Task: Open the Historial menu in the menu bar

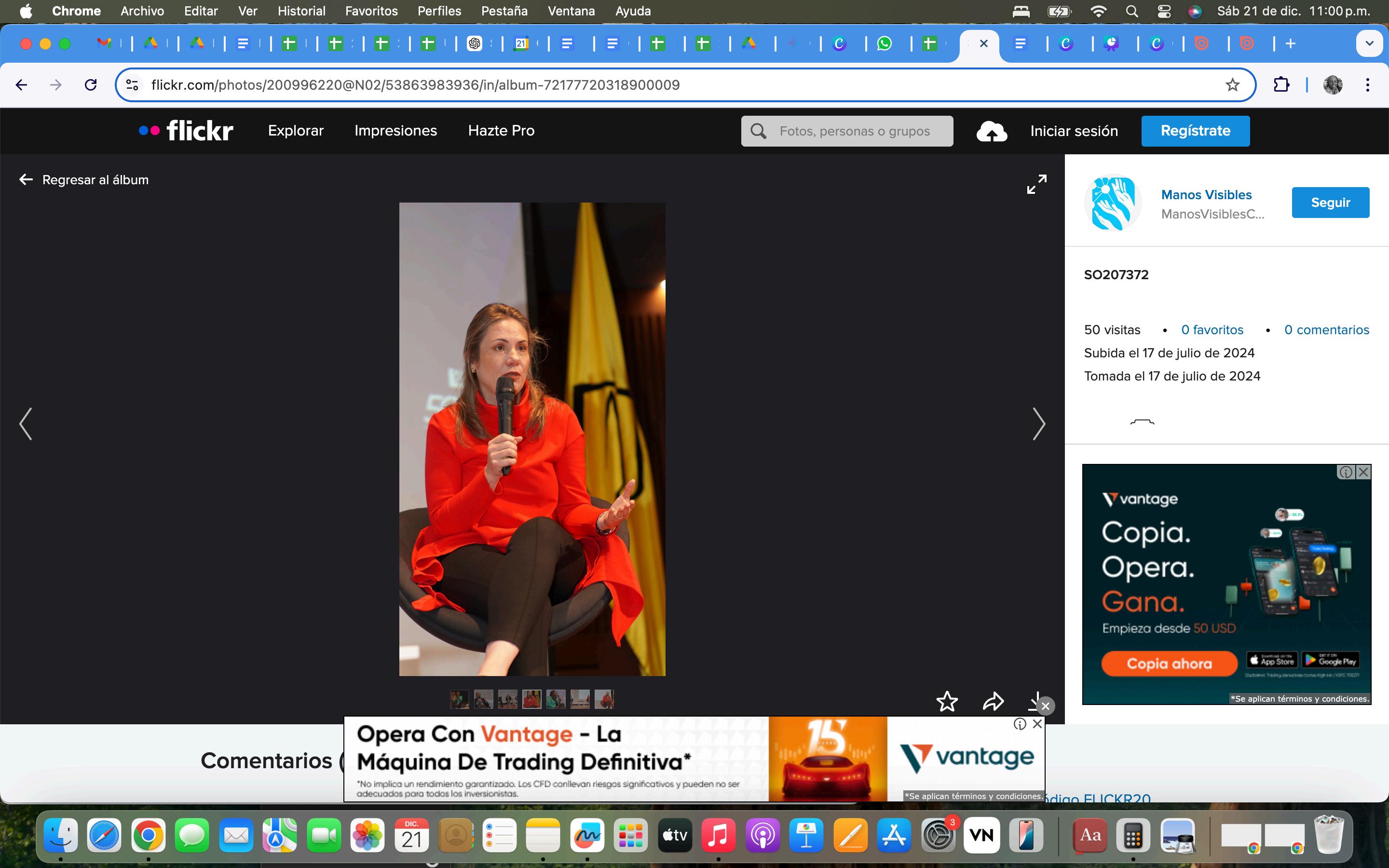Action: coord(301,11)
